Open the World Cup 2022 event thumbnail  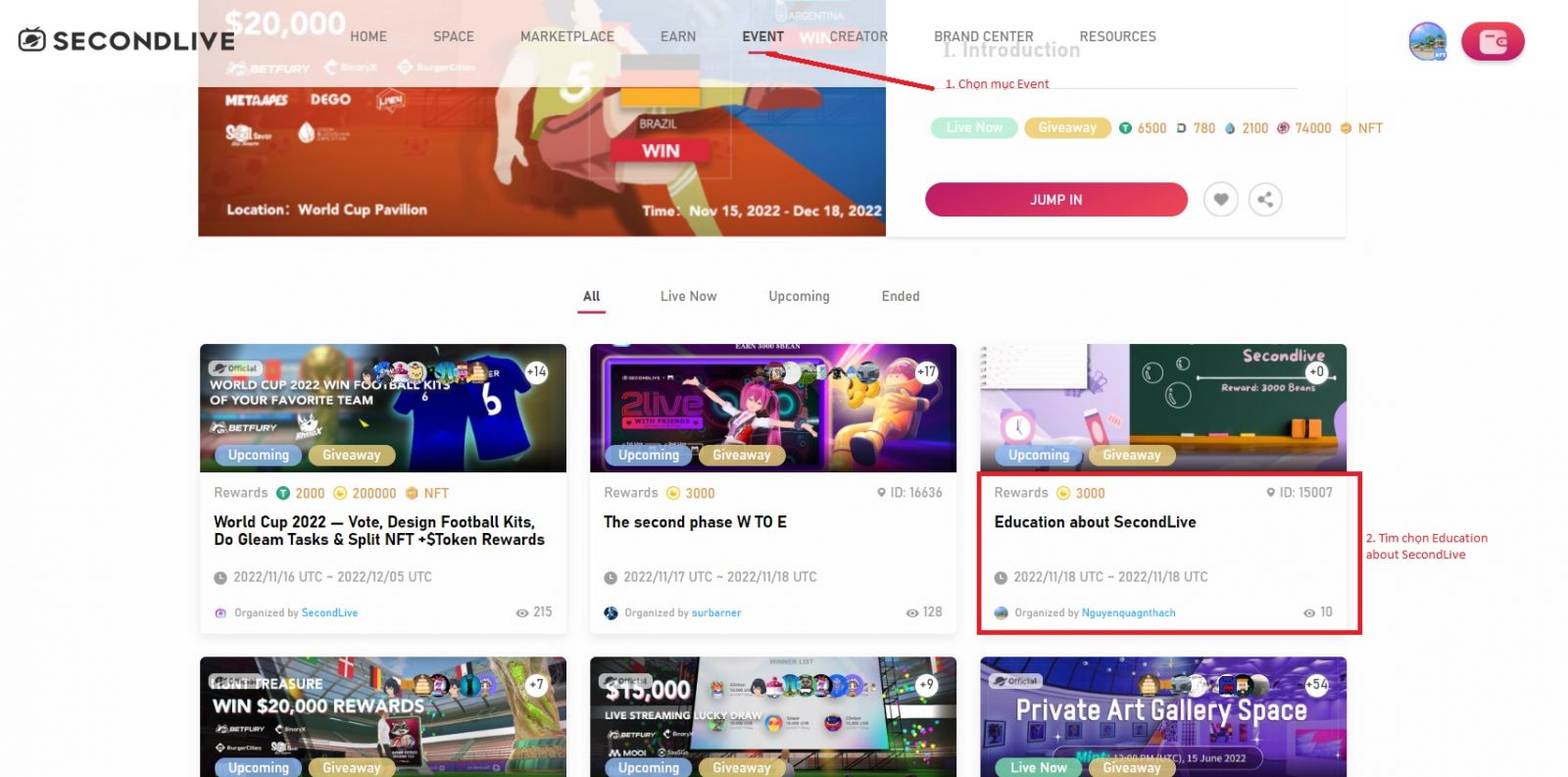pos(383,408)
